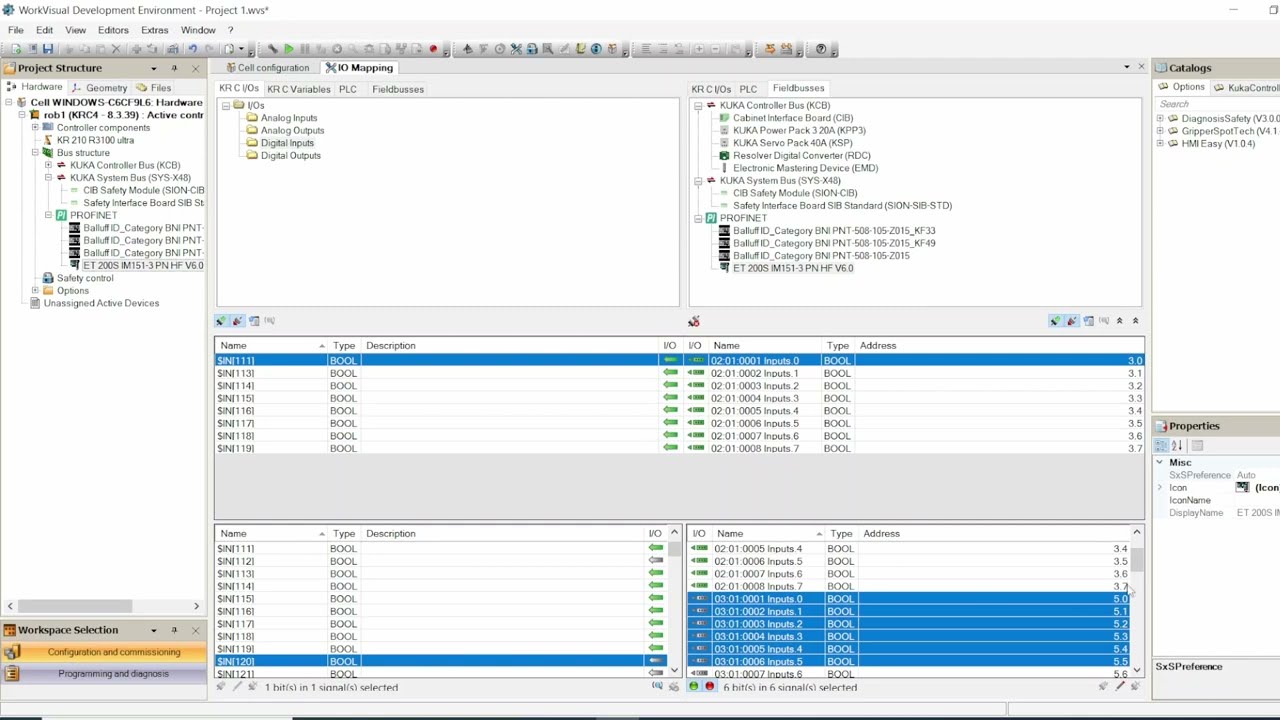Image resolution: width=1280 pixels, height=720 pixels.
Task: Click the Digital Inputs folder icon
Action: pos(252,143)
